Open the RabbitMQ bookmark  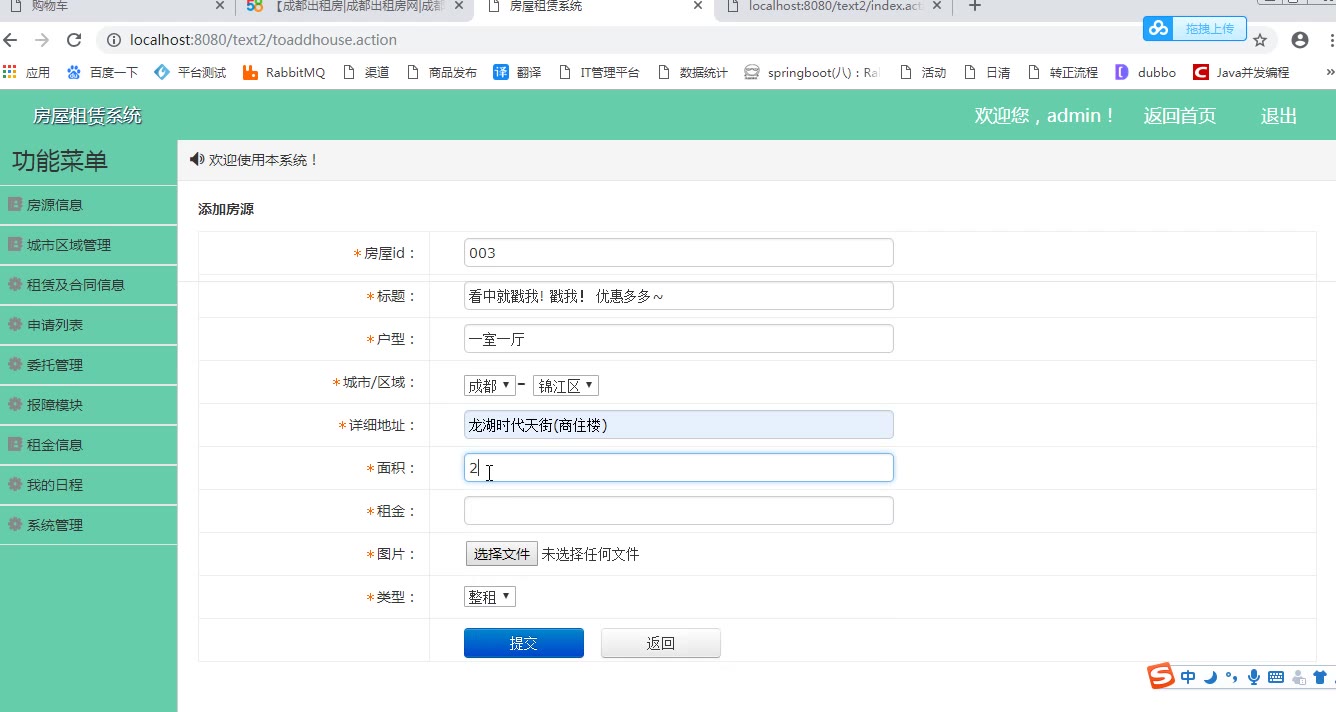tap(284, 72)
